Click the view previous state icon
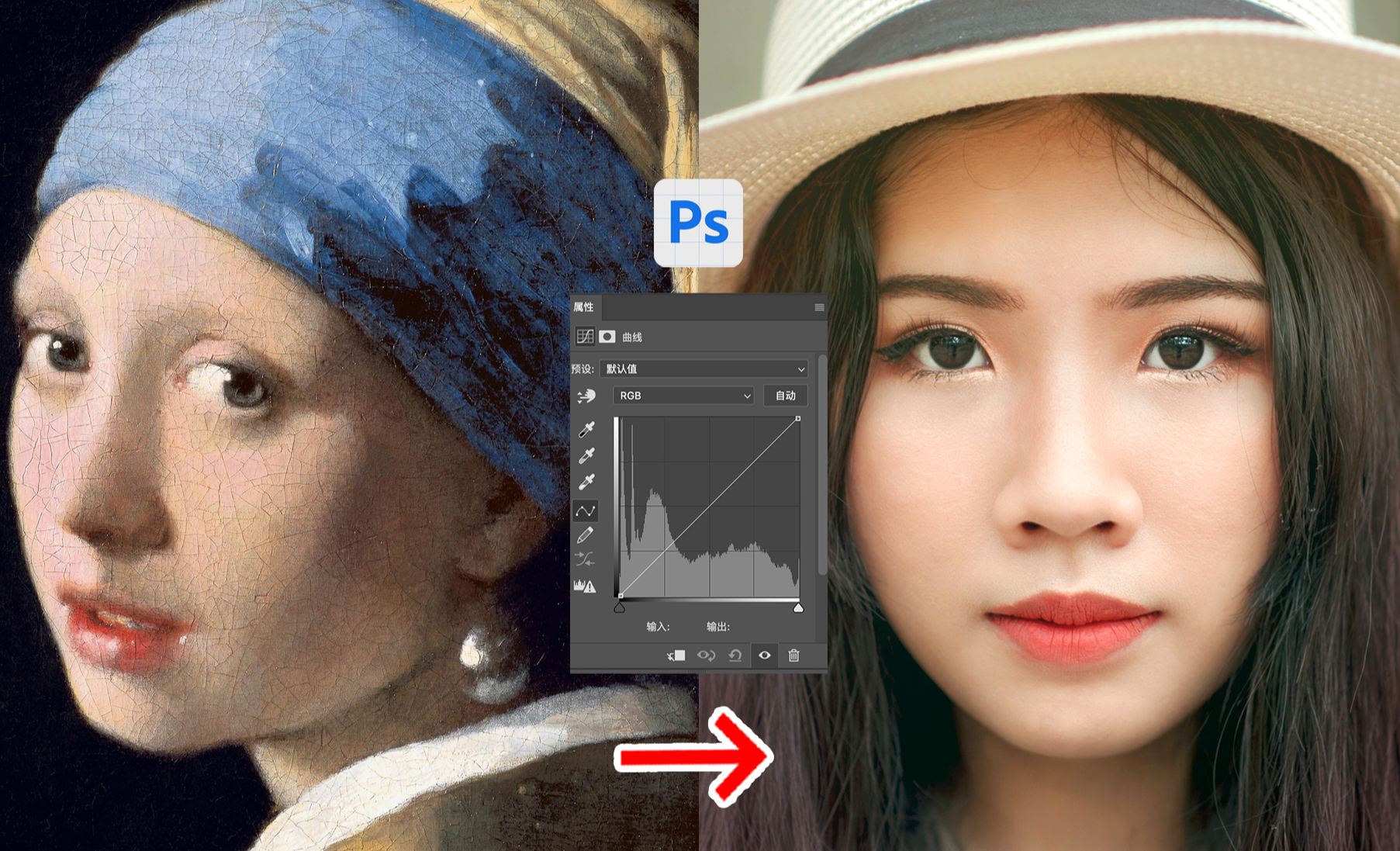 point(706,656)
